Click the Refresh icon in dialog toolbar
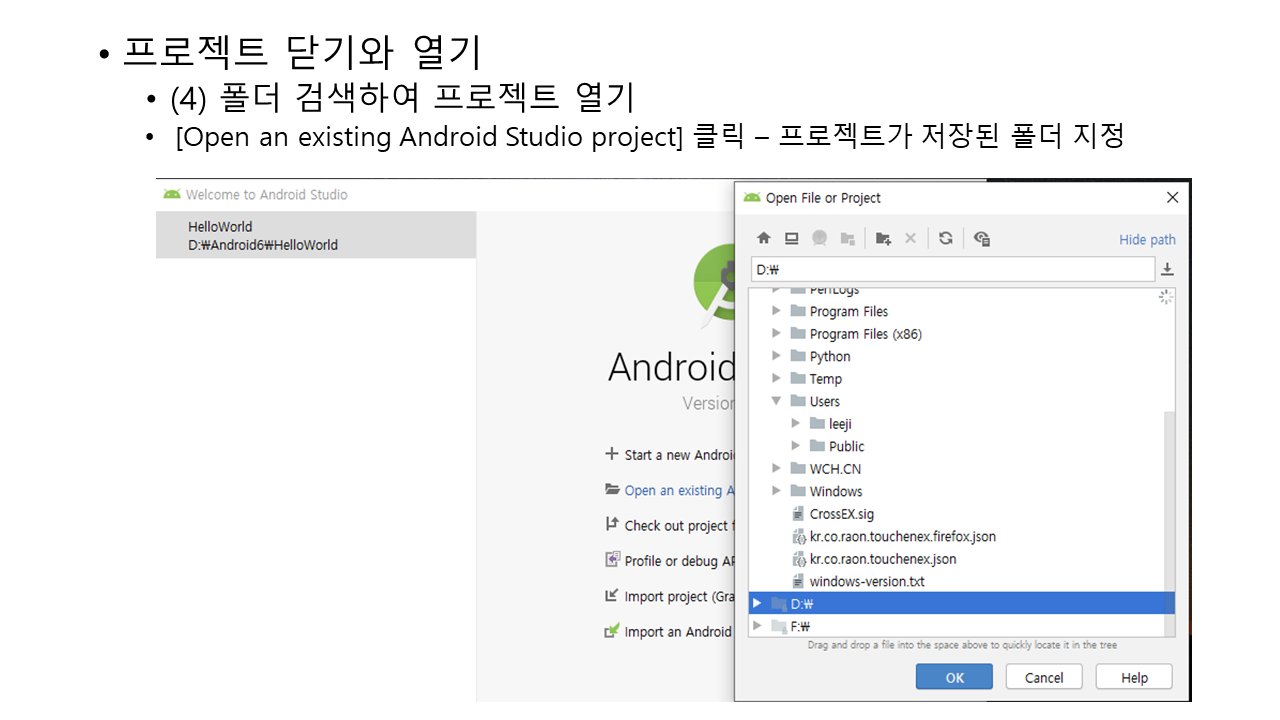This screenshot has width=1280, height=720. [x=945, y=239]
